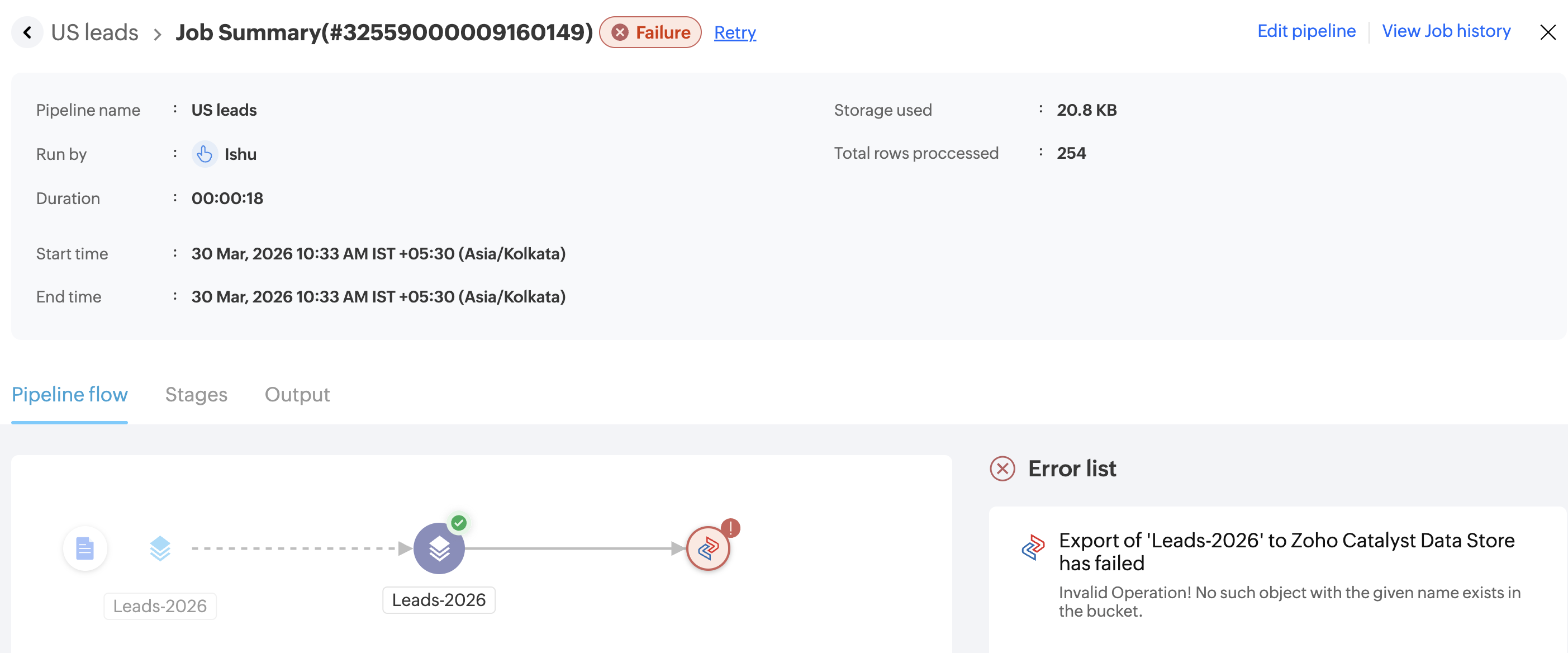Click the failed Zoho Catalyst destination node
This screenshot has width=1568, height=653.
tap(708, 548)
